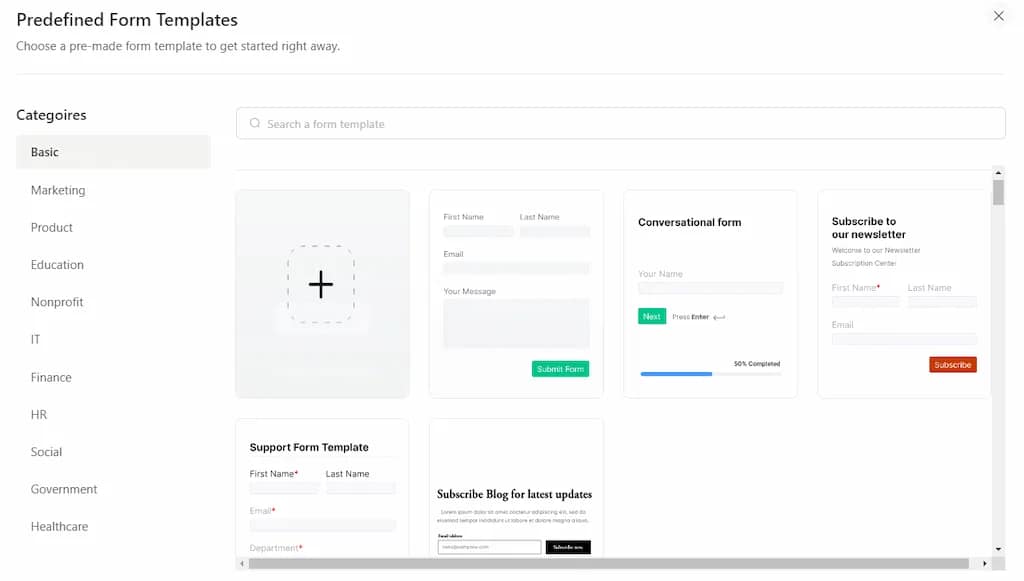Click the email address field in Subscribe Blog card
This screenshot has width=1024, height=581.
(x=489, y=547)
